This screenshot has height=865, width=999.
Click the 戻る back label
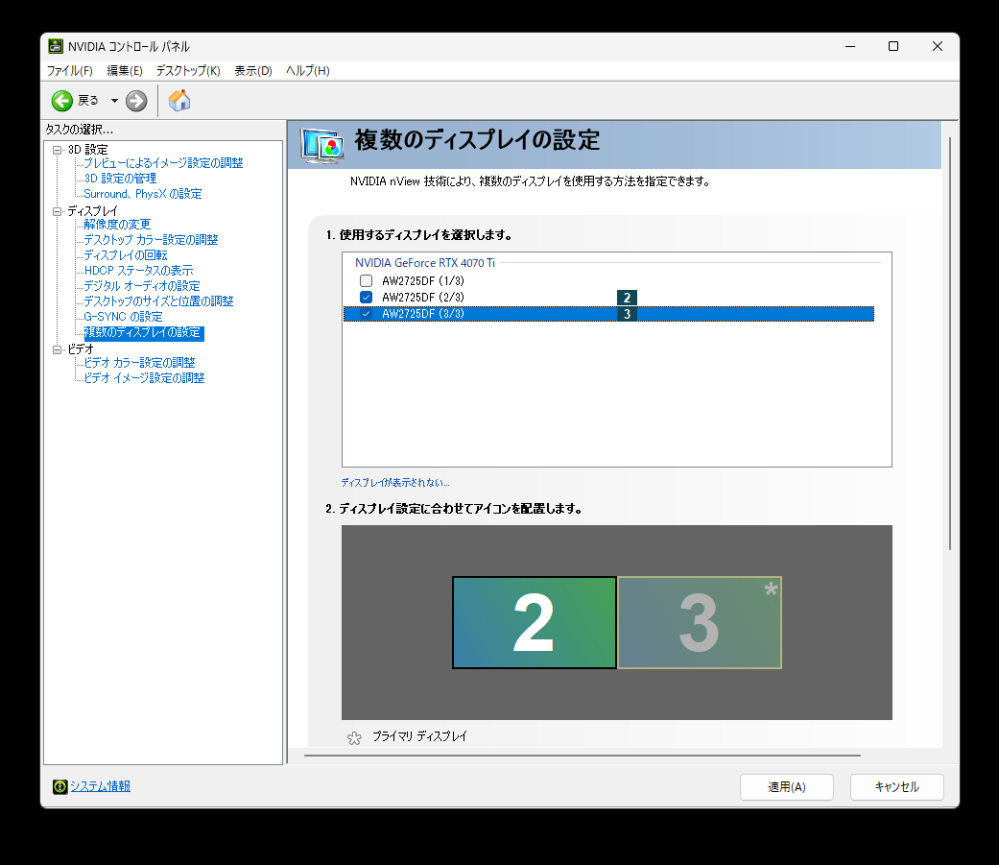tap(88, 101)
